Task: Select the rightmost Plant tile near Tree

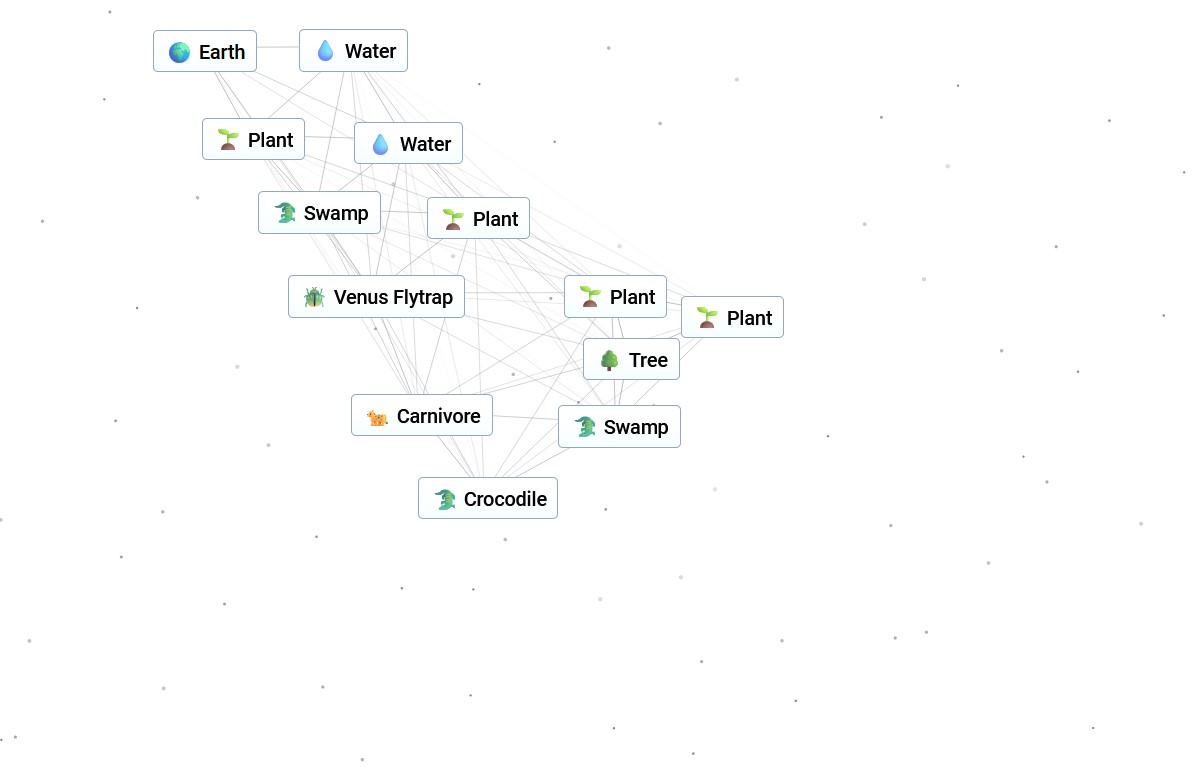Action: (x=733, y=318)
